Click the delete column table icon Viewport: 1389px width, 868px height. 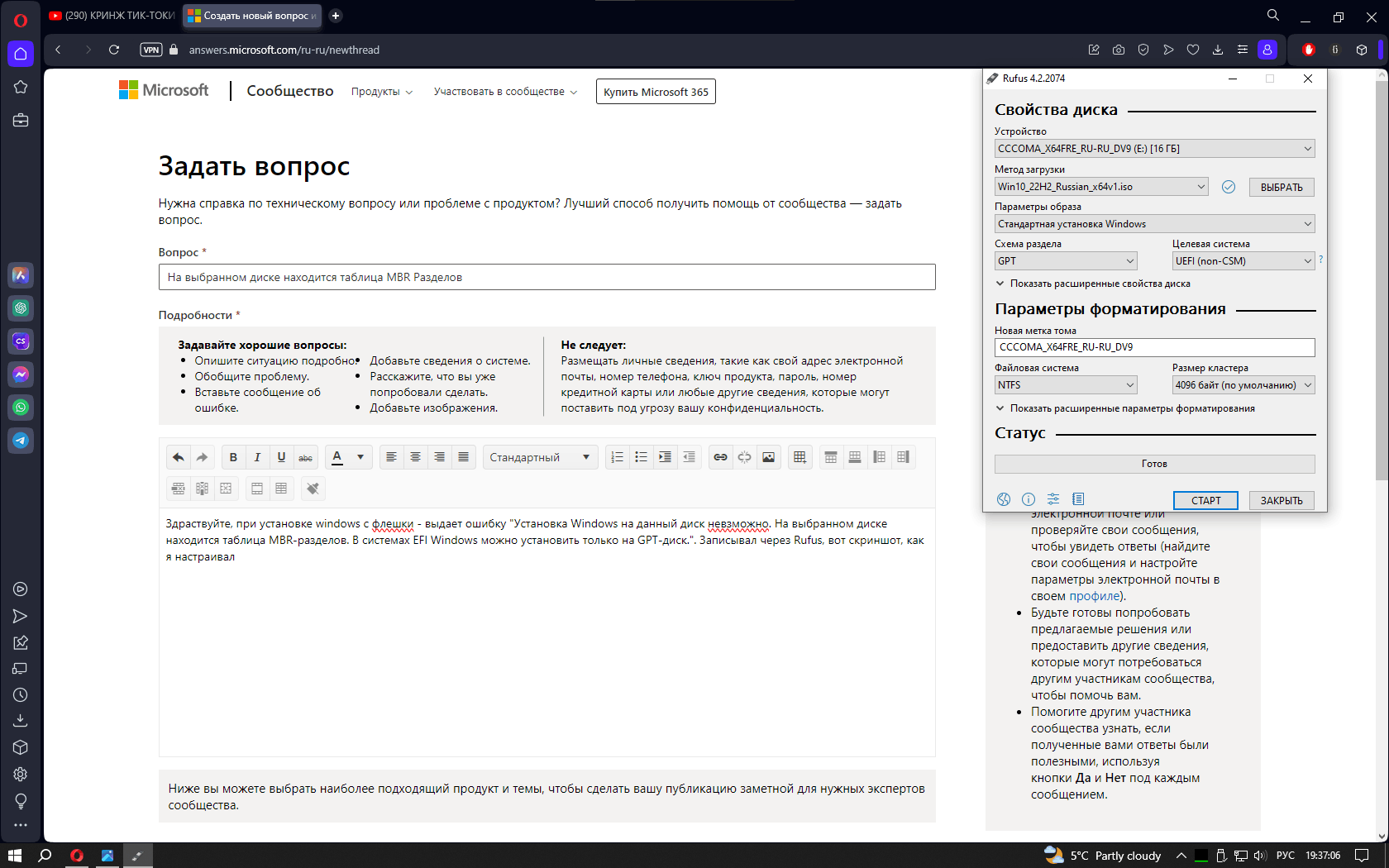pos(203,489)
